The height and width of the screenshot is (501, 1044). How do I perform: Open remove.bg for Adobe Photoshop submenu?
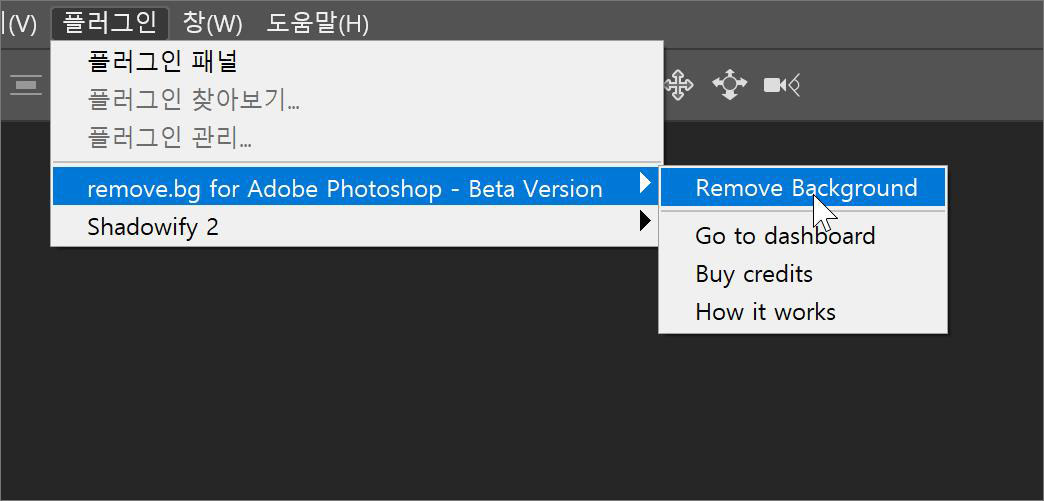[x=357, y=188]
